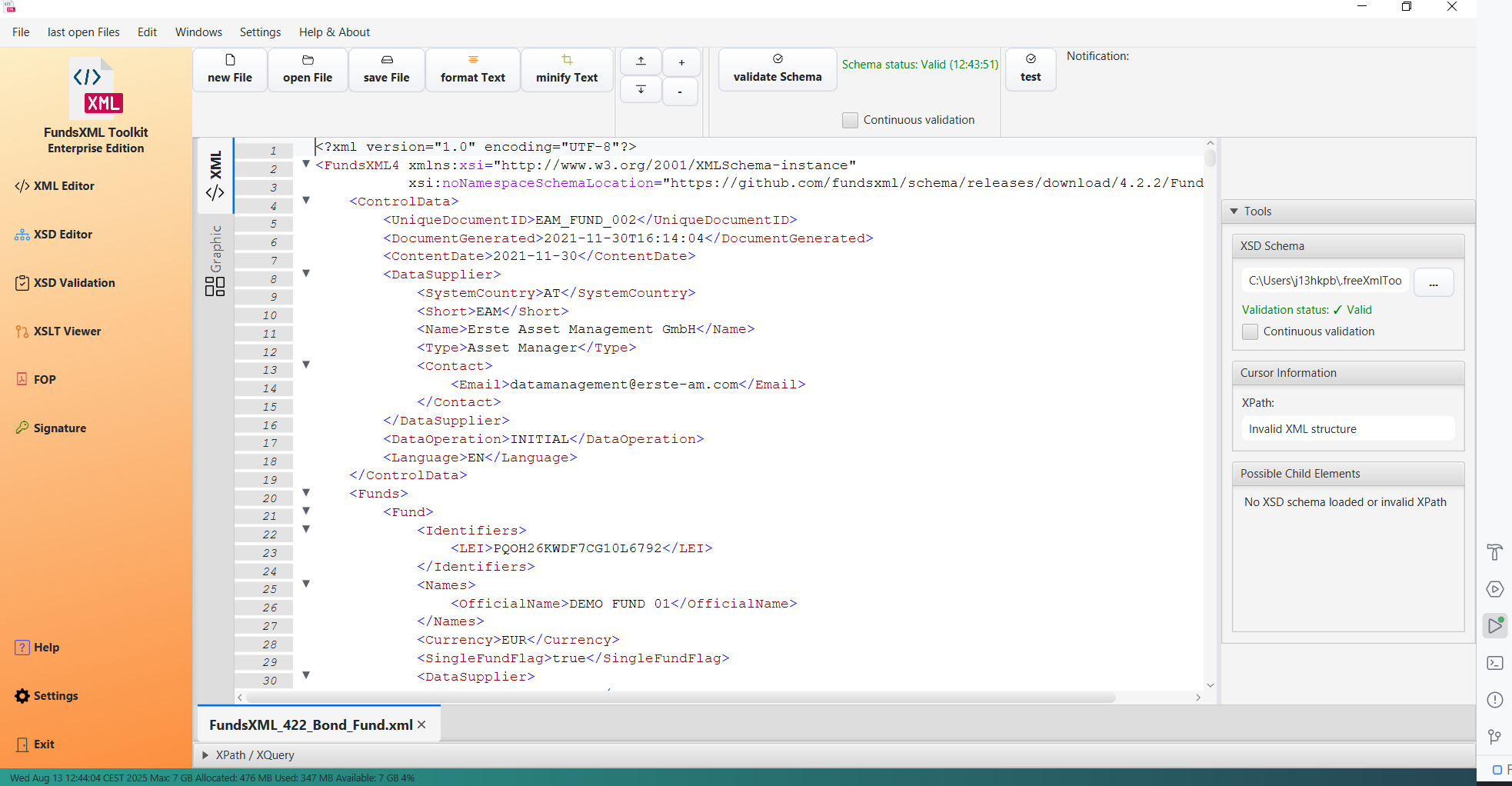Screen dimensions: 1512x786
Task: Open the Windows menu
Action: click(x=198, y=32)
